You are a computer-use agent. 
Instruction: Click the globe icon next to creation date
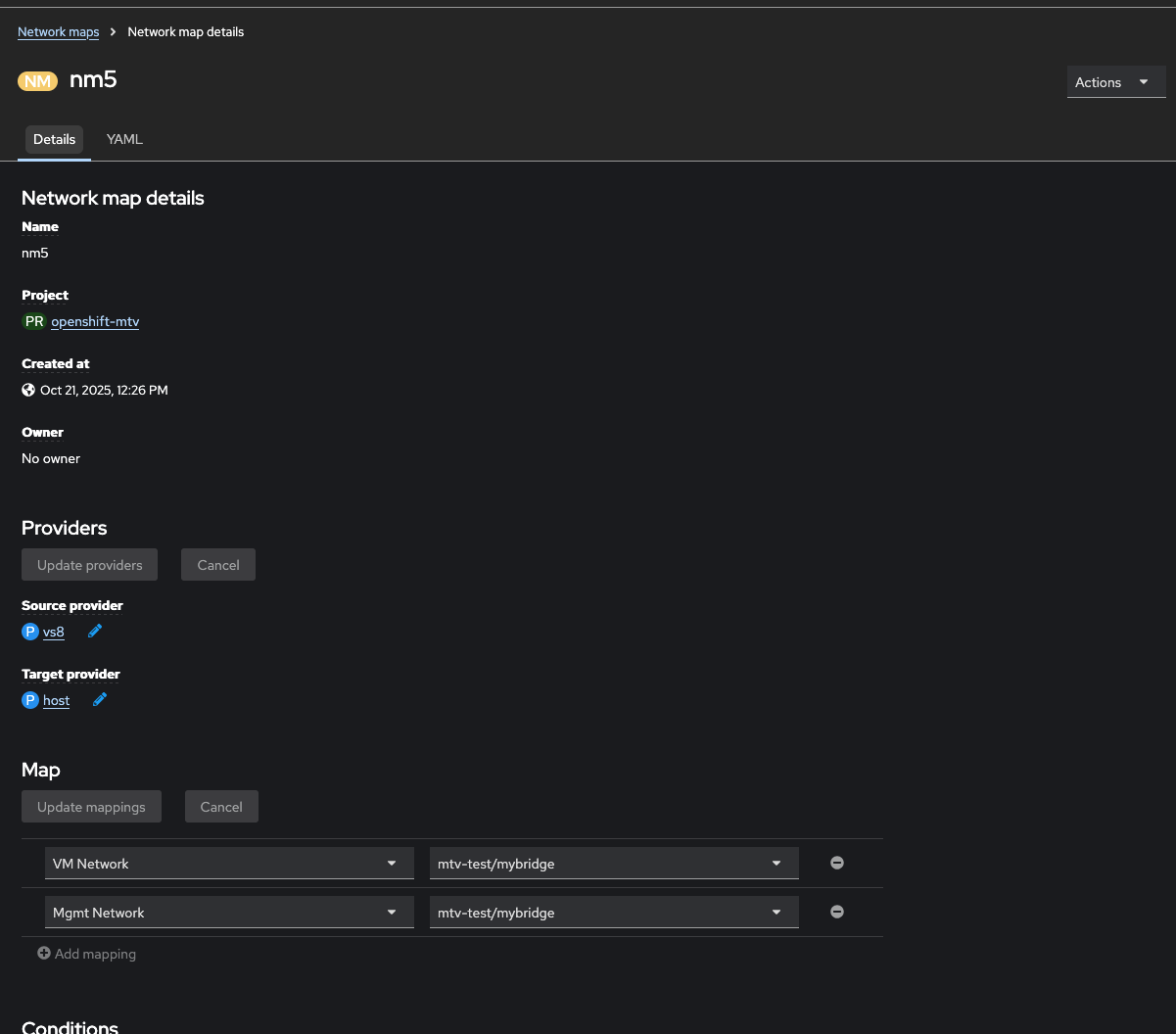pyautogui.click(x=28, y=390)
